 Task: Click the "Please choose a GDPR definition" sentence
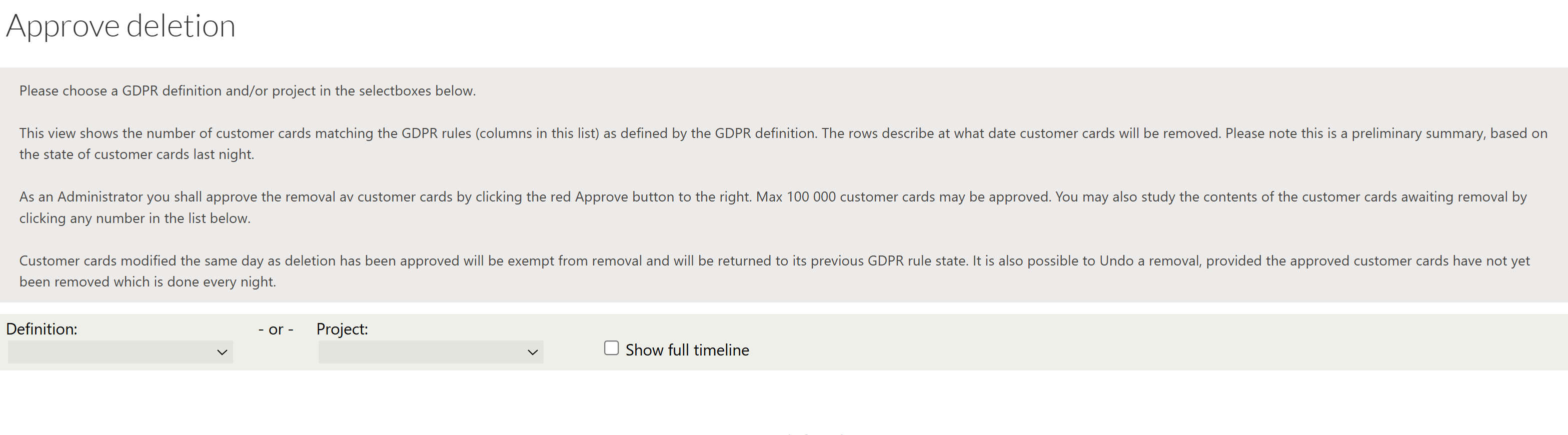click(x=247, y=90)
